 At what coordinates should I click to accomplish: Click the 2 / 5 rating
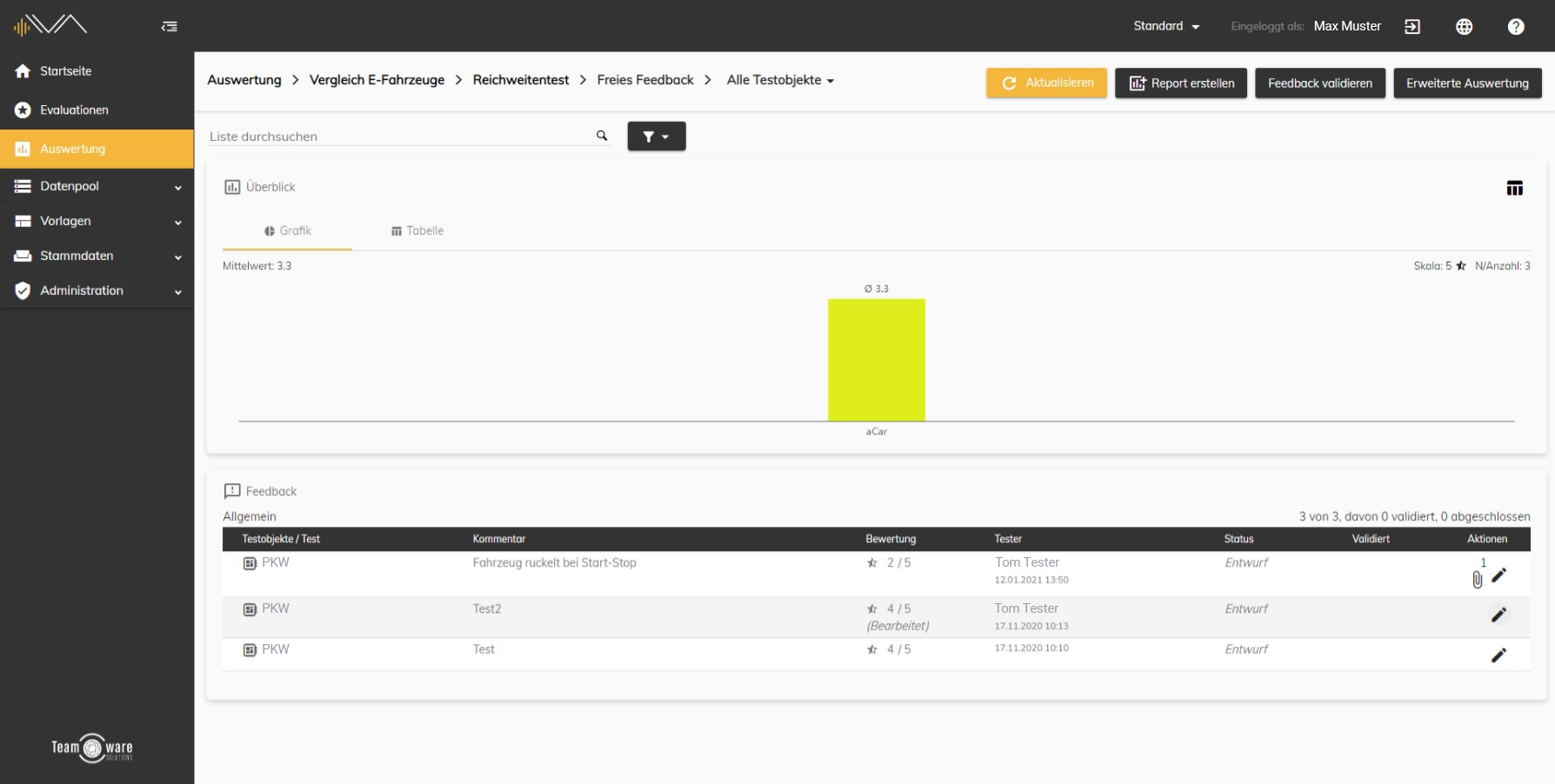889,563
